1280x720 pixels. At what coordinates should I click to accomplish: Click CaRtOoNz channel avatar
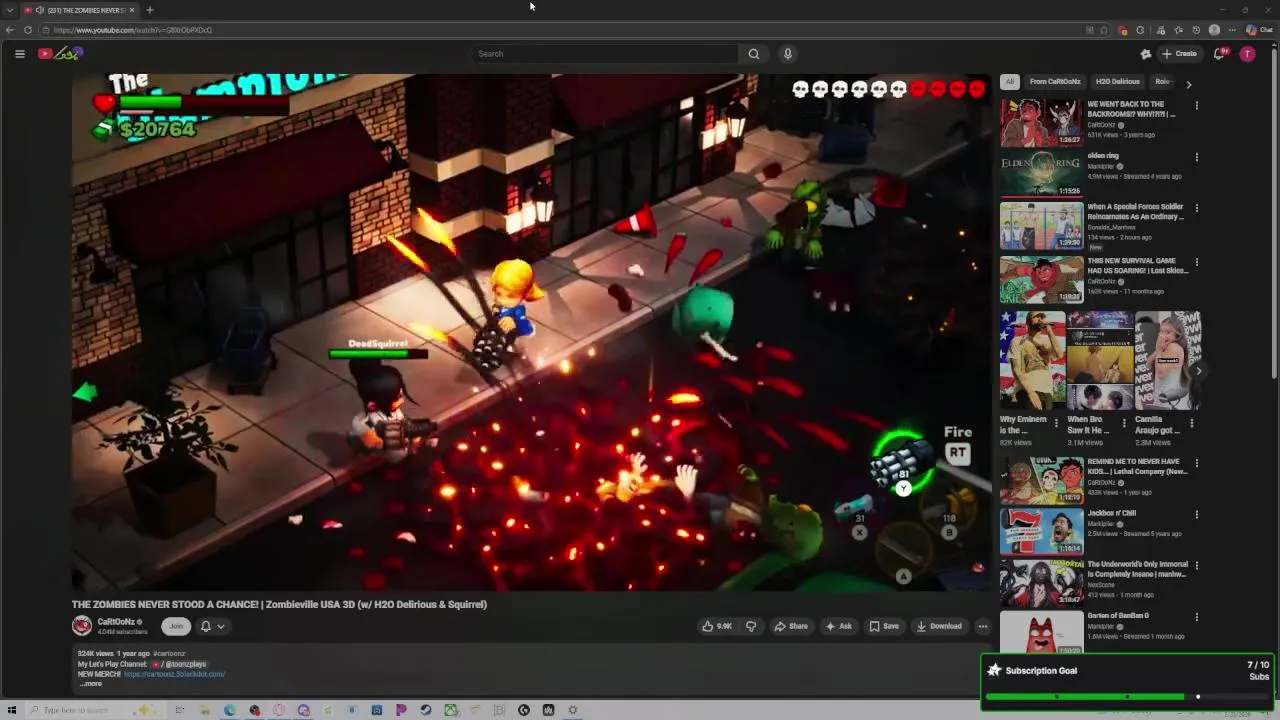[82, 626]
